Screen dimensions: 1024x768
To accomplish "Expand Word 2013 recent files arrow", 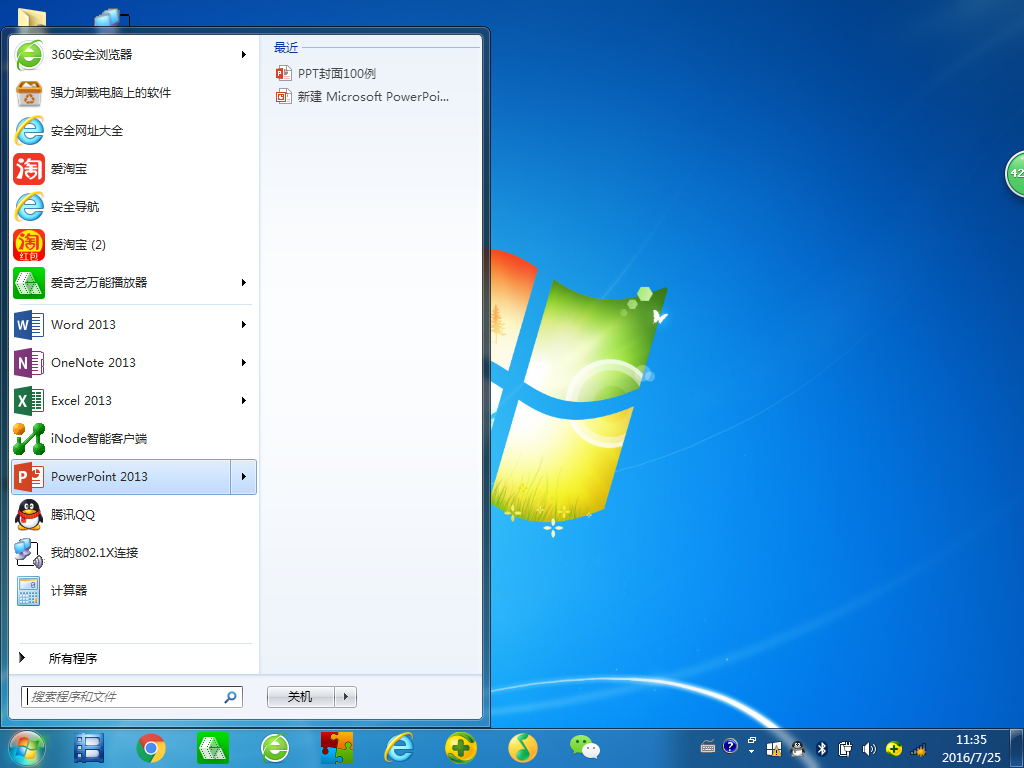I will tap(244, 325).
